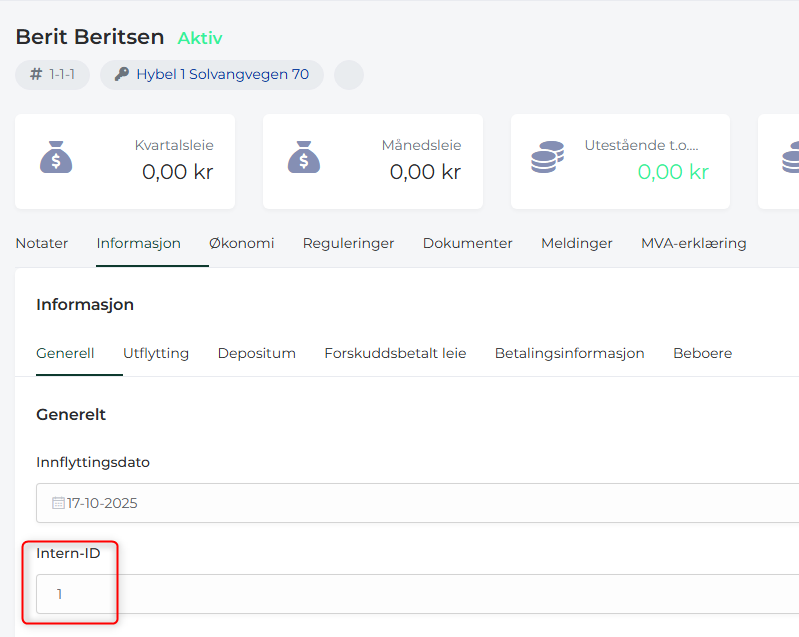The width and height of the screenshot is (799, 637).
Task: Click the Berit Beritsen heading
Action: coord(90,37)
